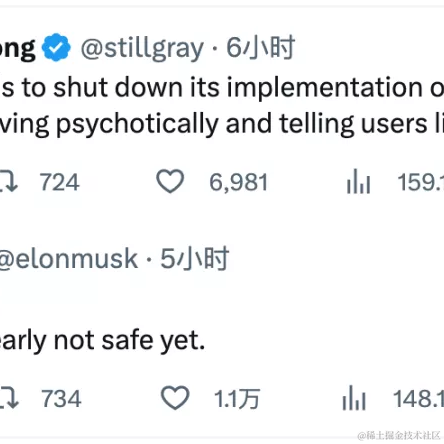Click the 6,981 like count
Image resolution: width=444 pixels, height=444 pixels.
tap(239, 182)
